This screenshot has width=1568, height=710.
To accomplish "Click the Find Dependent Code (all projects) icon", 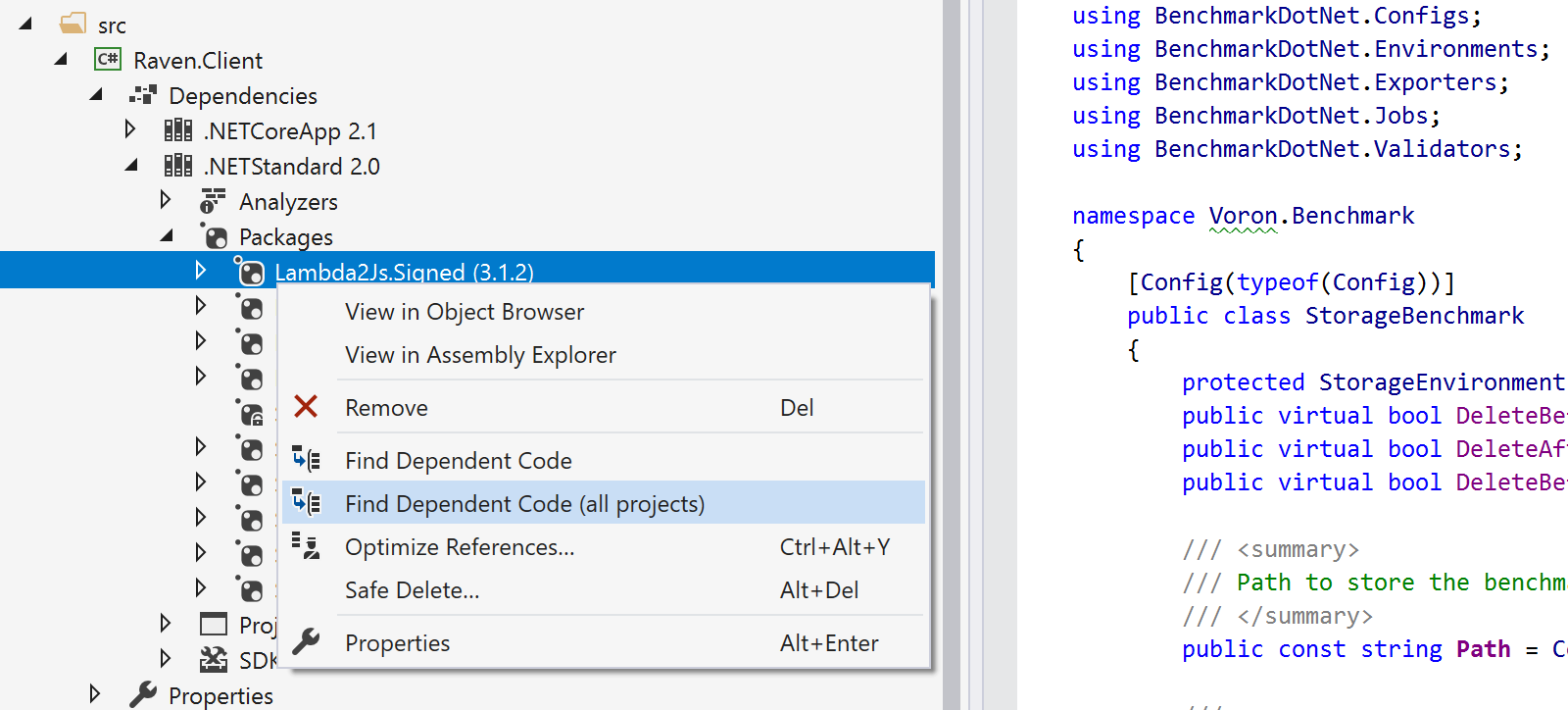I will (306, 502).
